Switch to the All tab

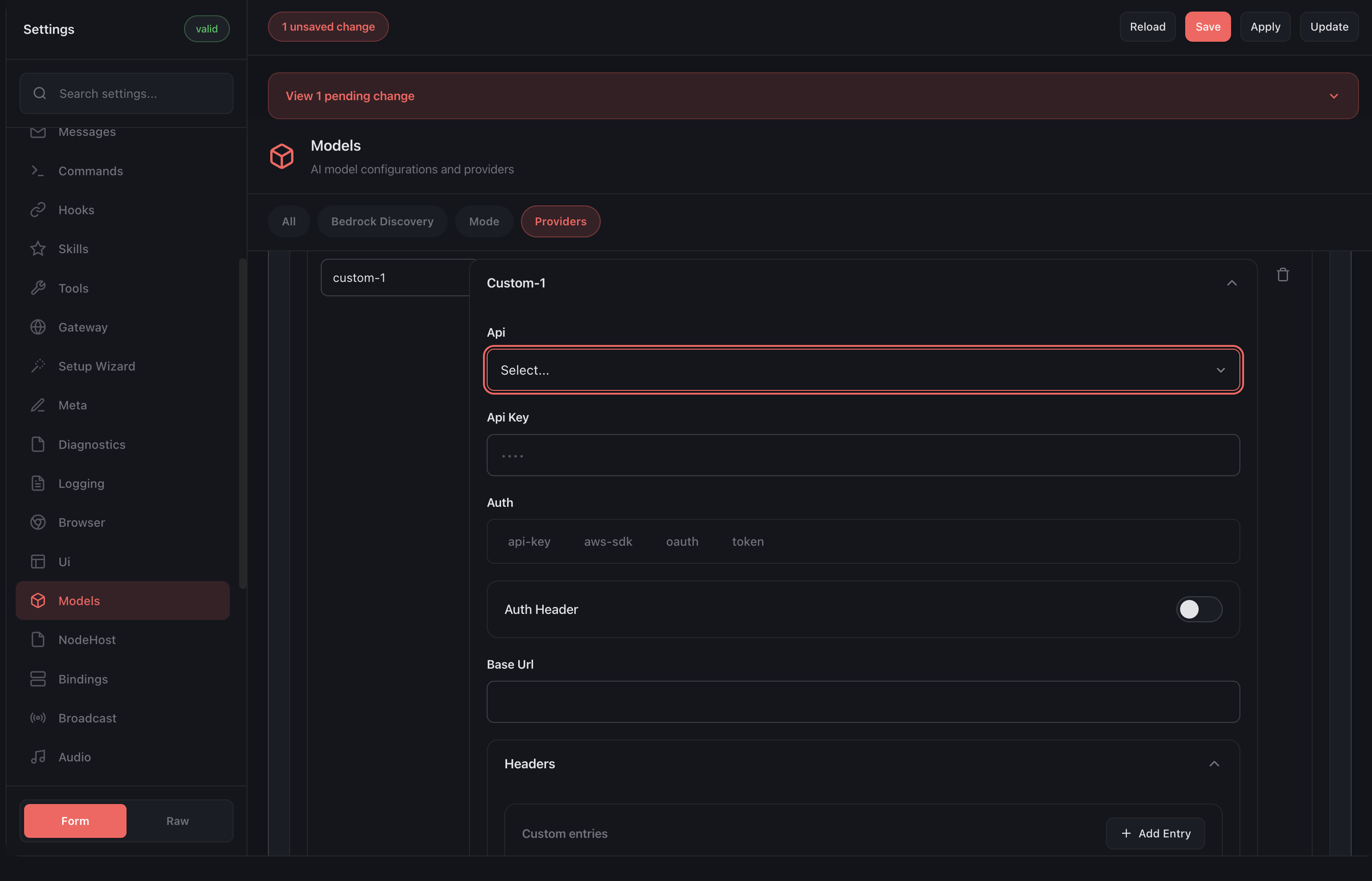coord(289,221)
